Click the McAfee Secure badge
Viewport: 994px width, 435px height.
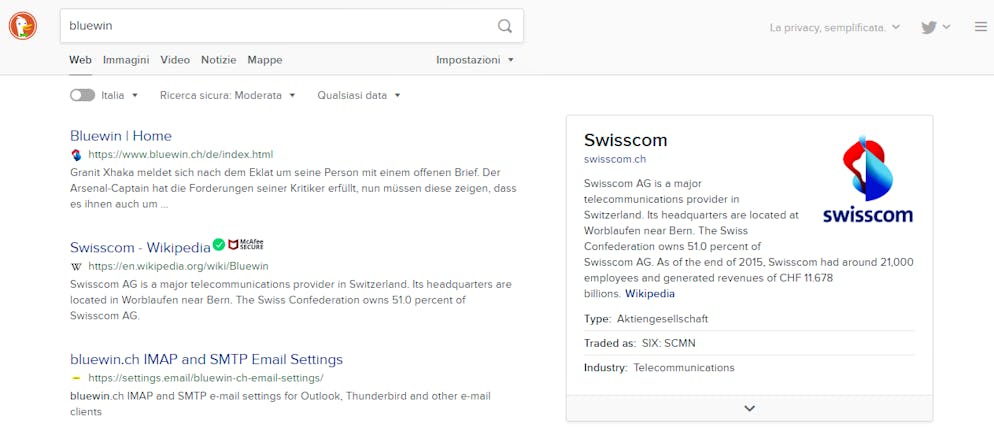coord(246,244)
